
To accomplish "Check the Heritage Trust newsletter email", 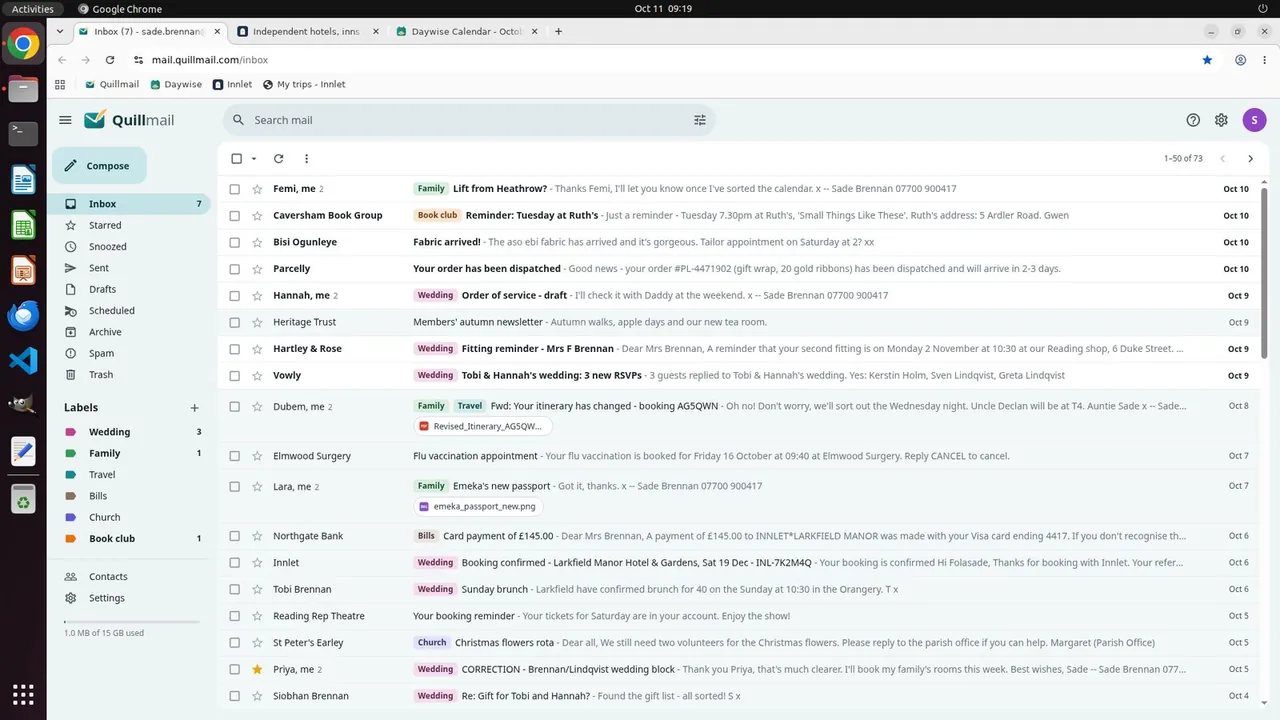I will [235, 322].
